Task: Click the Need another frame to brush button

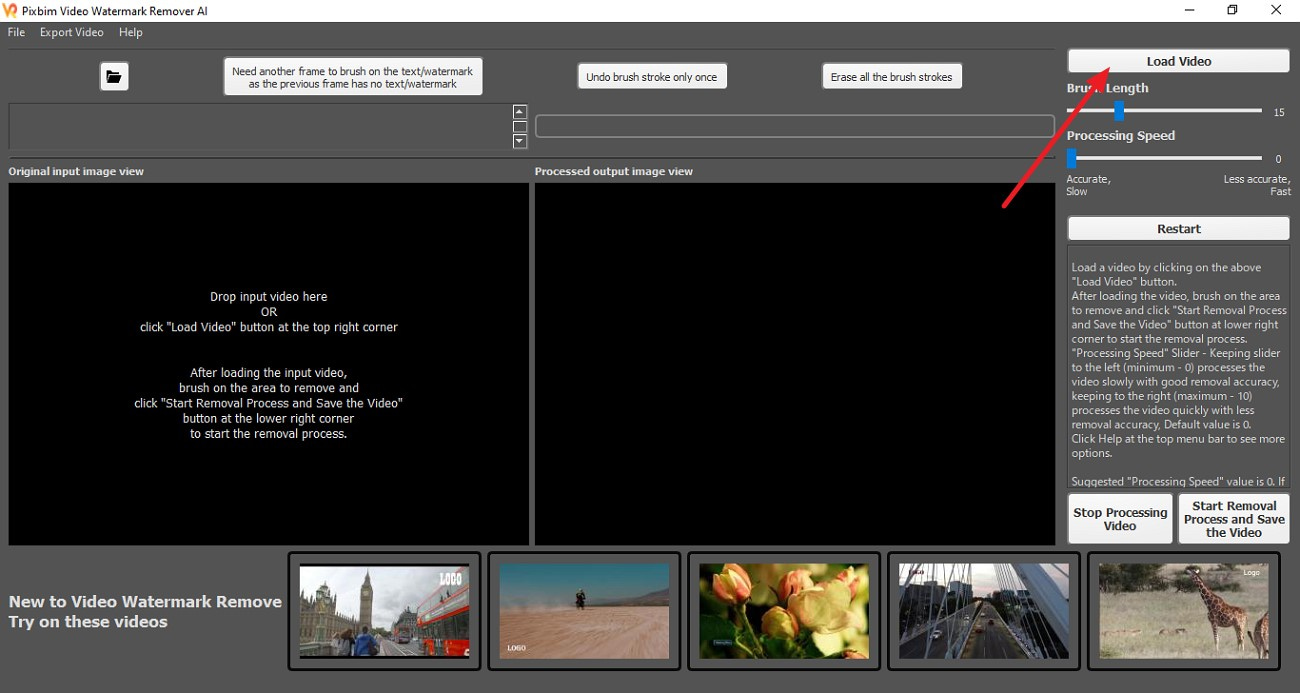Action: point(353,77)
